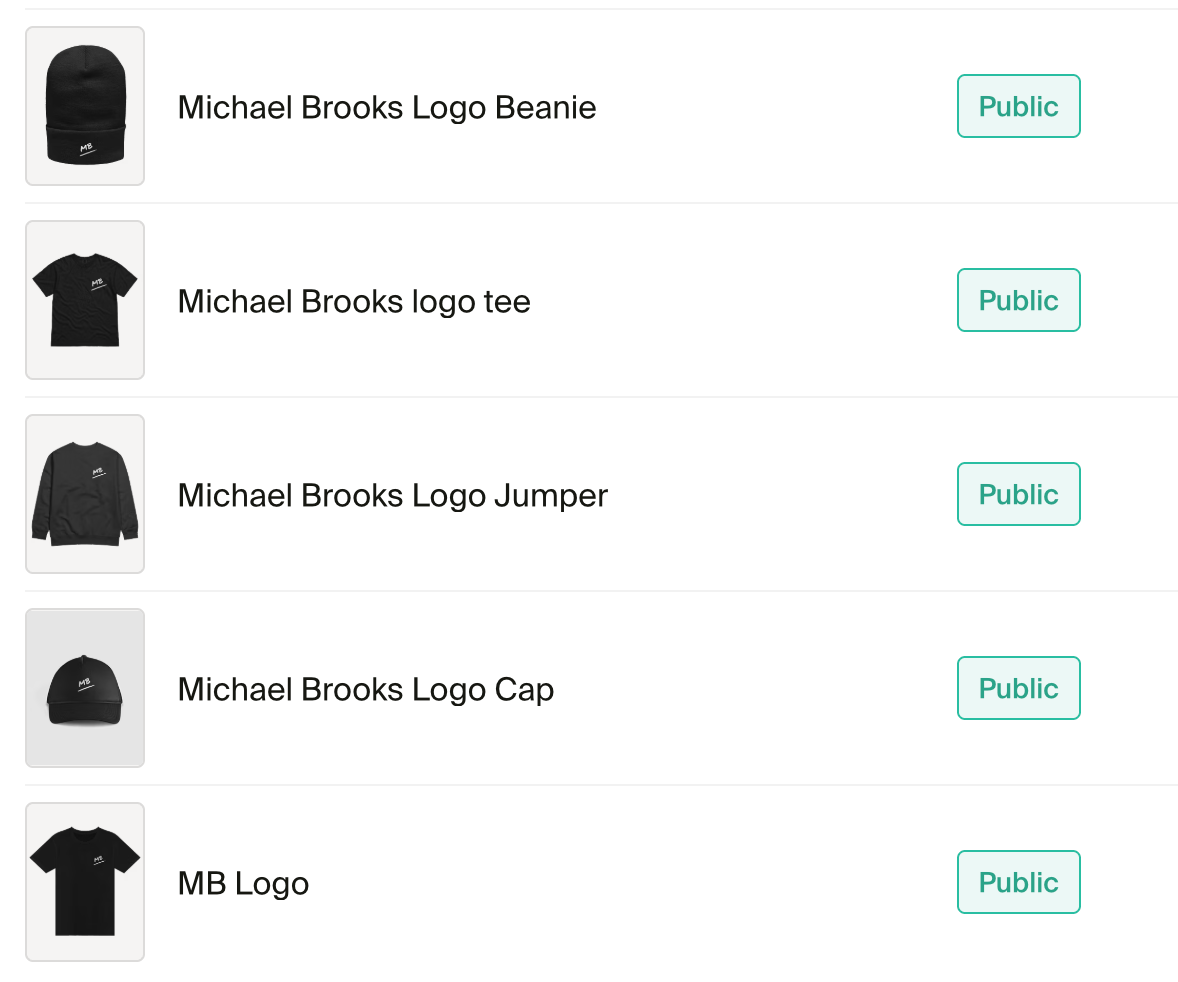Change Public visibility for Logo Cap
Screen dimensions: 1178x982
1018,688
